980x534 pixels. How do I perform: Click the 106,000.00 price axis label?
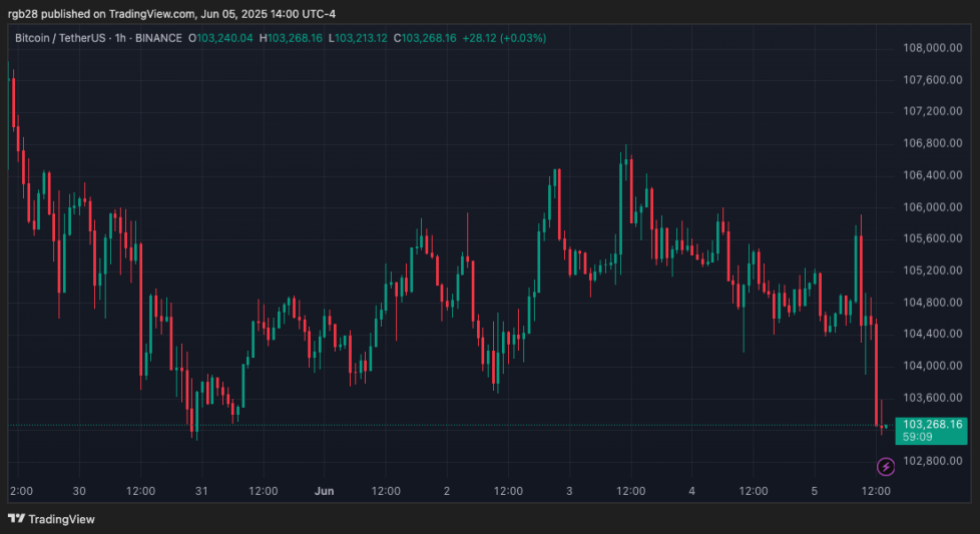pos(932,207)
